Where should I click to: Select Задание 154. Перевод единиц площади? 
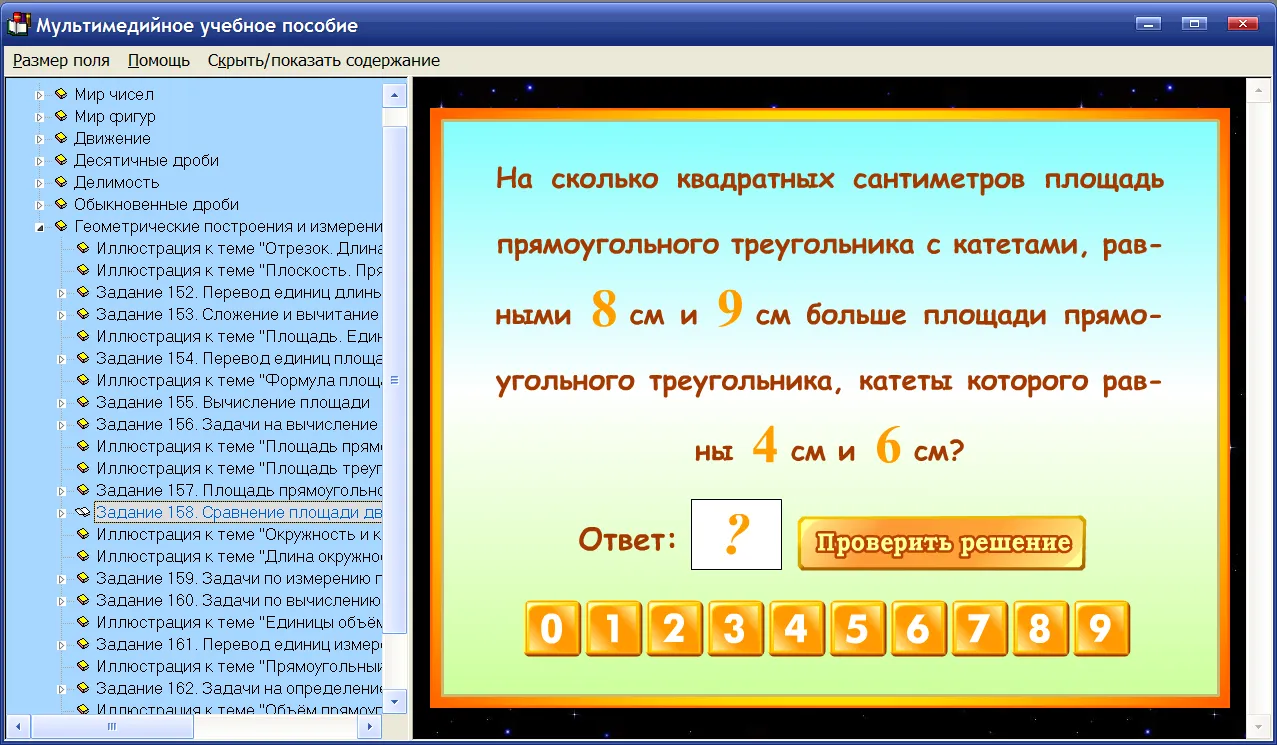click(238, 358)
